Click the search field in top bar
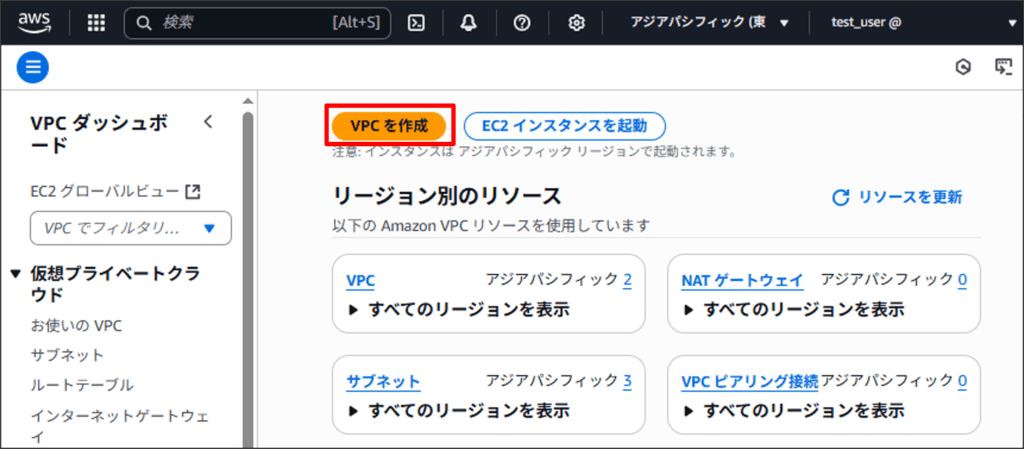Screen dimensions: 1024x449 (257, 23)
